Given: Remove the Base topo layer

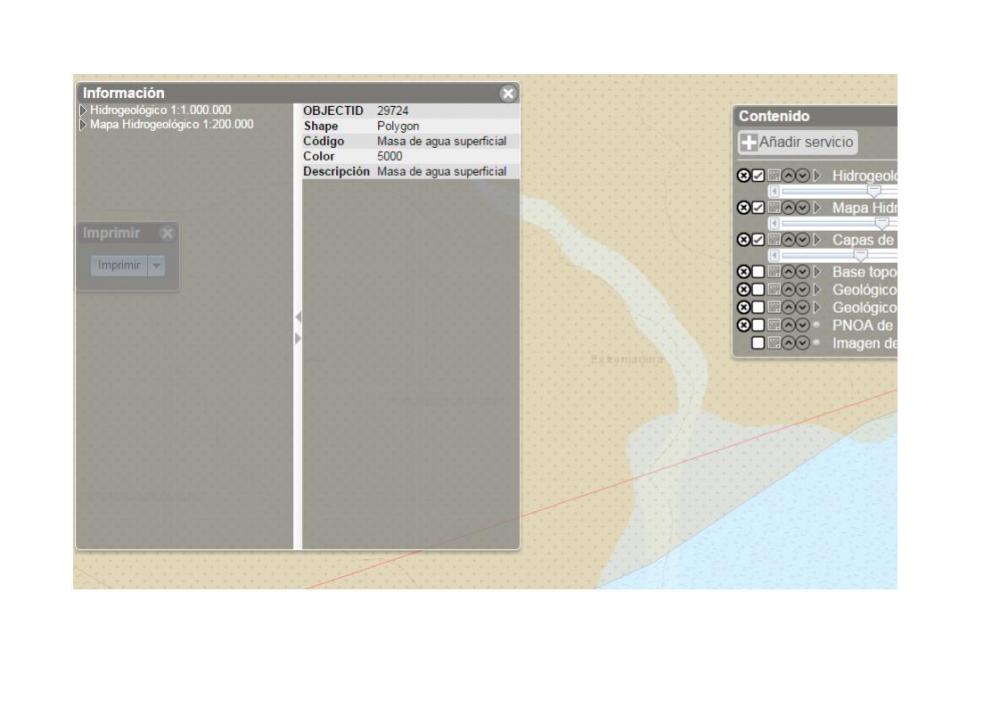Looking at the screenshot, I should 743,272.
